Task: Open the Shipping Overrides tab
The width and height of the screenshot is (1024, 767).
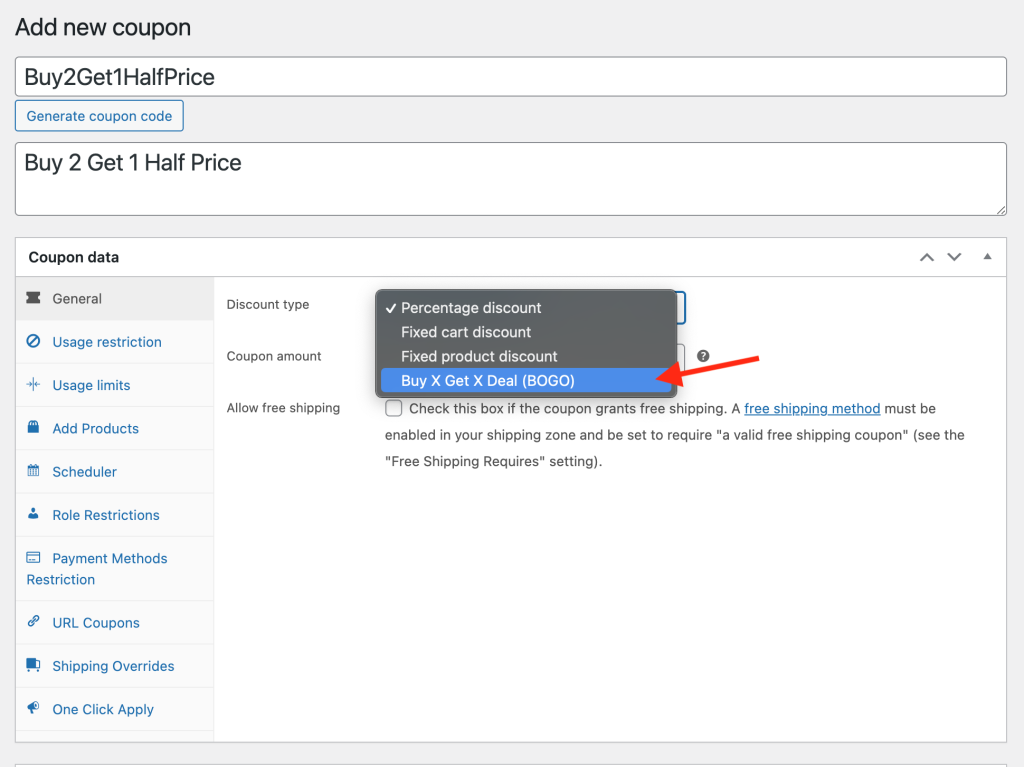Action: pos(115,666)
